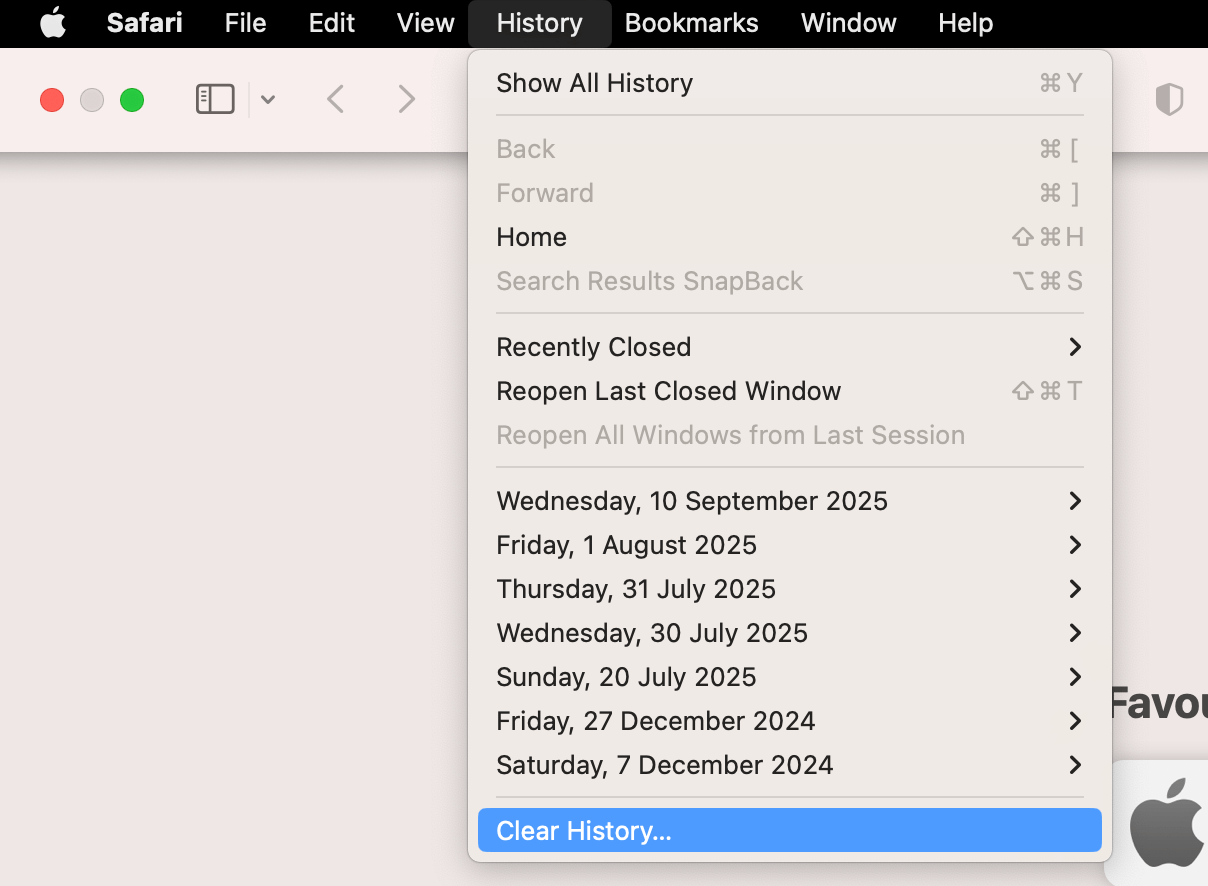Expand Wednesday, 10 September 2025 history
This screenshot has height=886, width=1208.
(x=790, y=501)
